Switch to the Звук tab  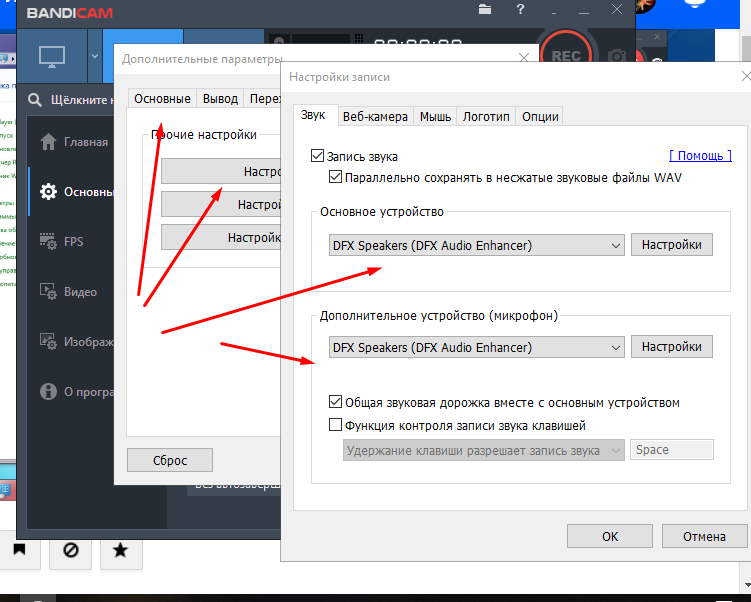coord(313,115)
